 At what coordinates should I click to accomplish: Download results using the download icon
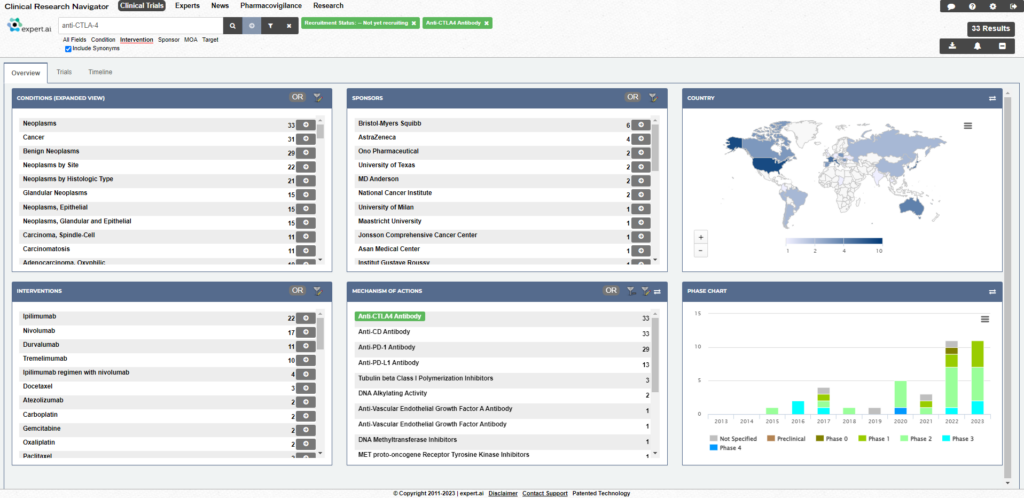click(952, 46)
